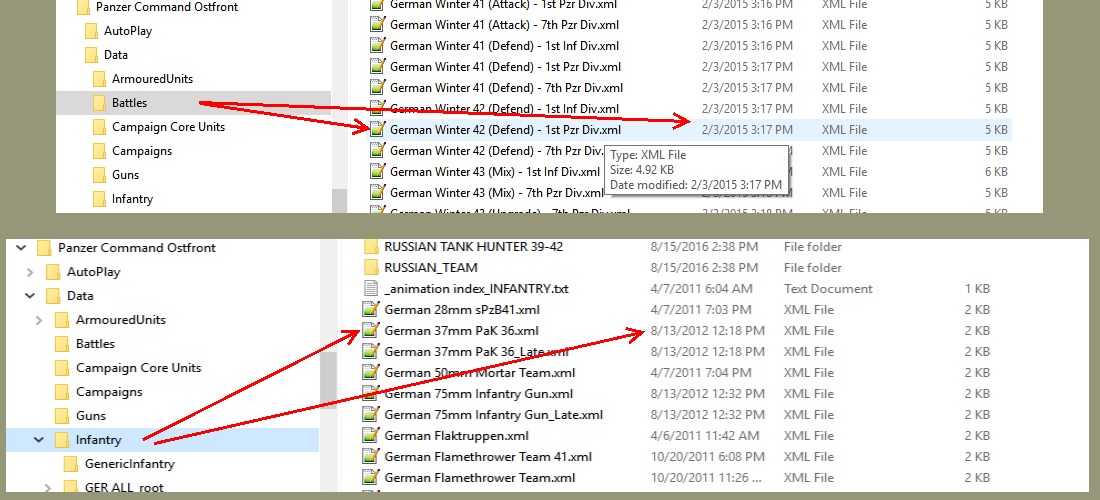
Task: Click the icon beside German 37mm PaK 36.xml
Action: (370, 330)
